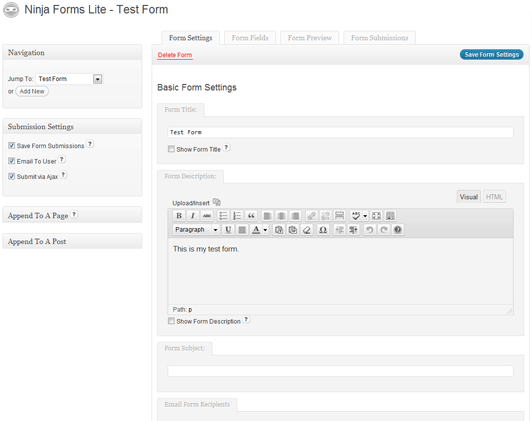Click the Delete Form link
Screen dimensions: 532x421
tap(175, 55)
